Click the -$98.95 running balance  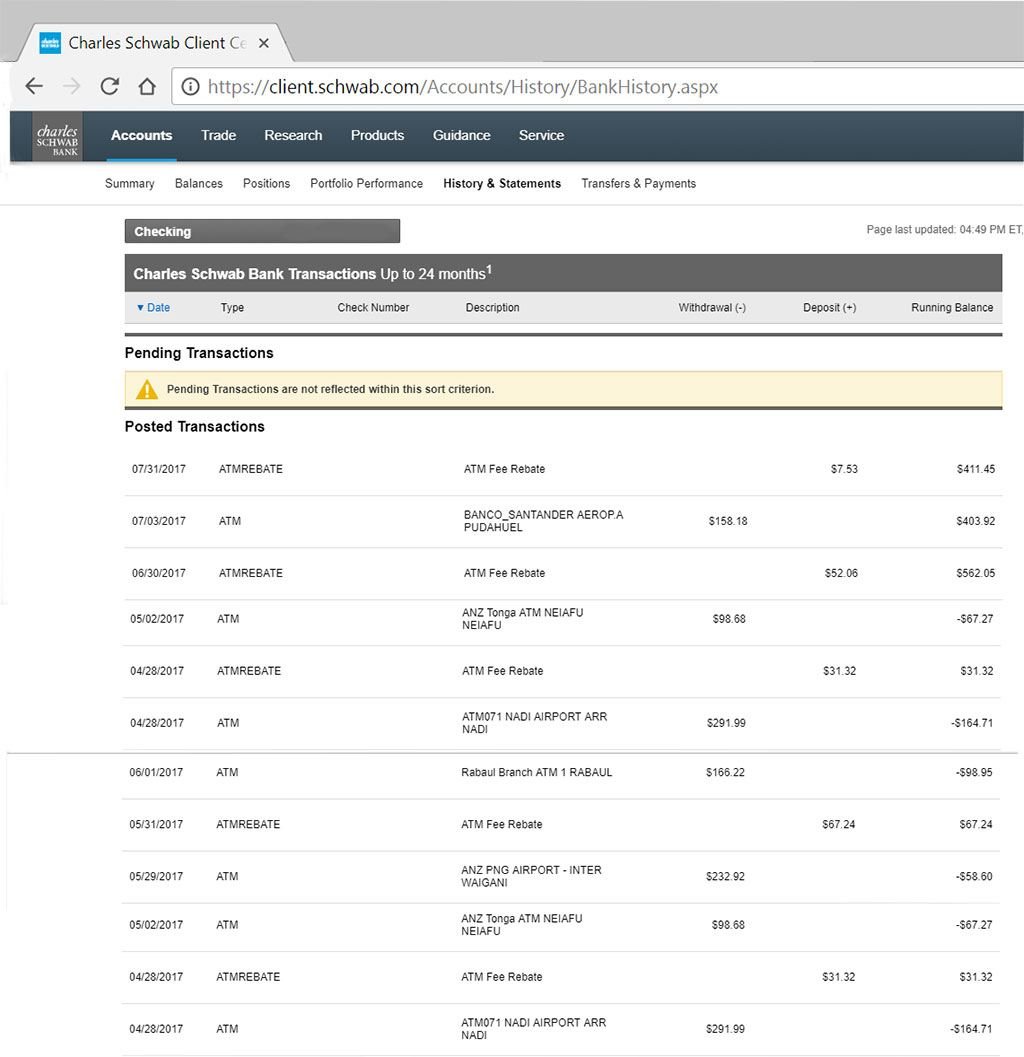[974, 773]
